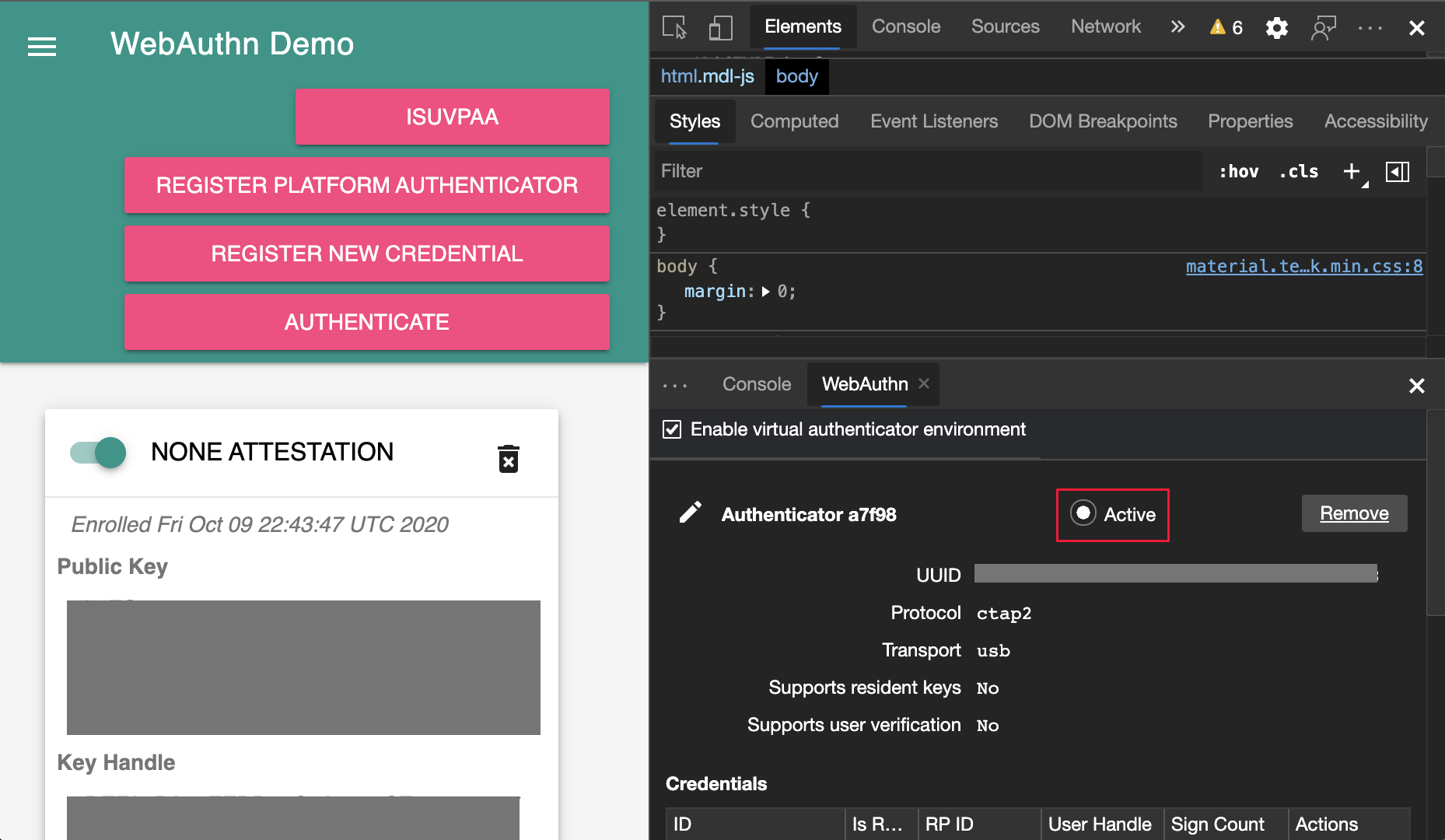The width and height of the screenshot is (1445, 840).
Task: Toggle the NONE ATTESTATION switch
Action: 97,452
